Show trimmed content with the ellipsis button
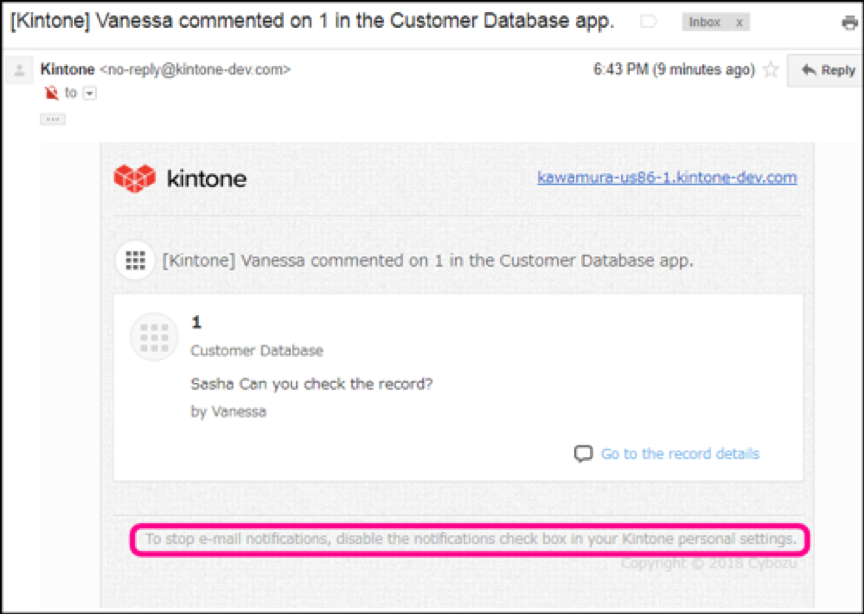The height and width of the screenshot is (614, 864). coord(53,119)
